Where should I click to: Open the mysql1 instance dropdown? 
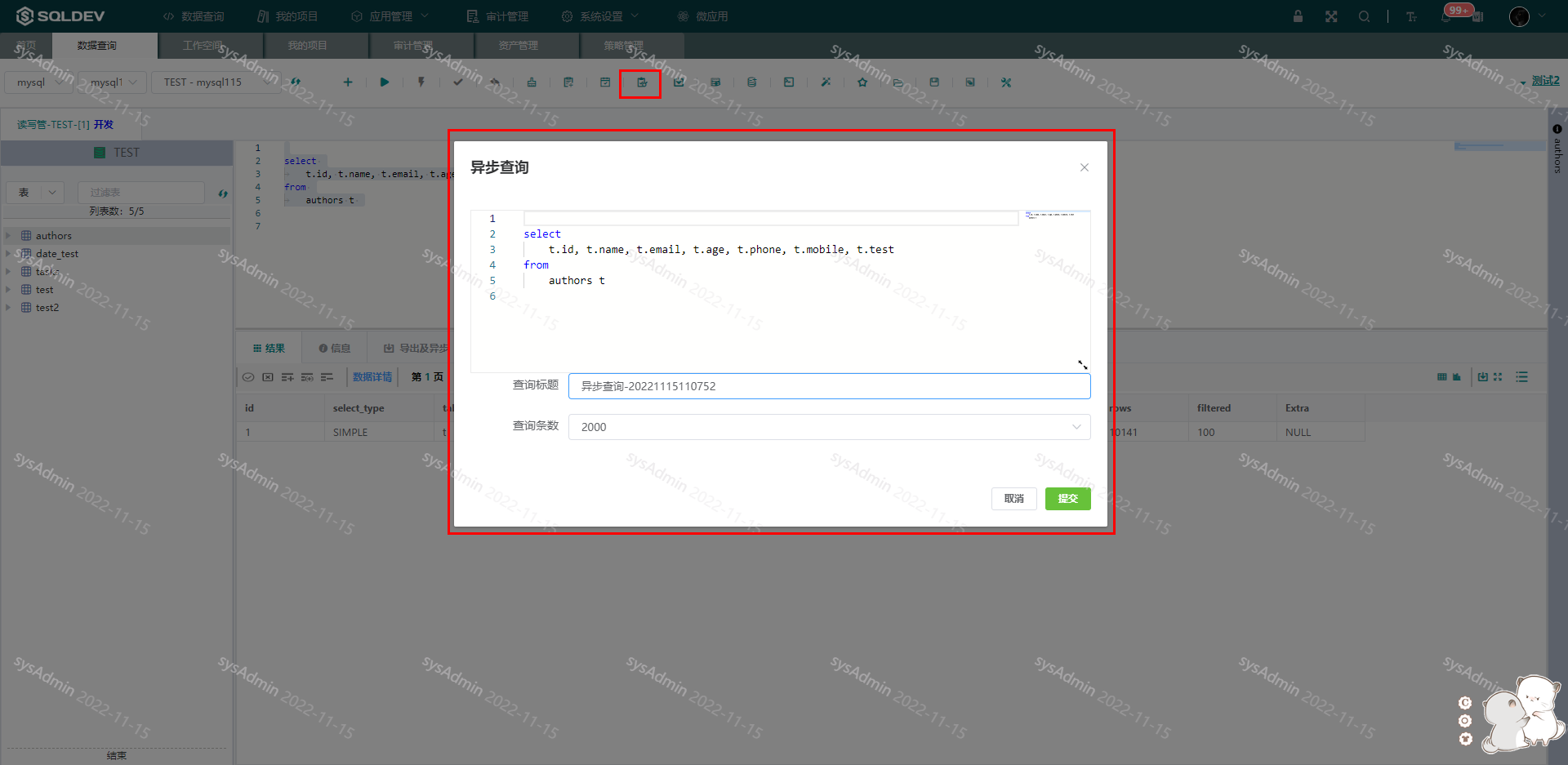click(113, 82)
